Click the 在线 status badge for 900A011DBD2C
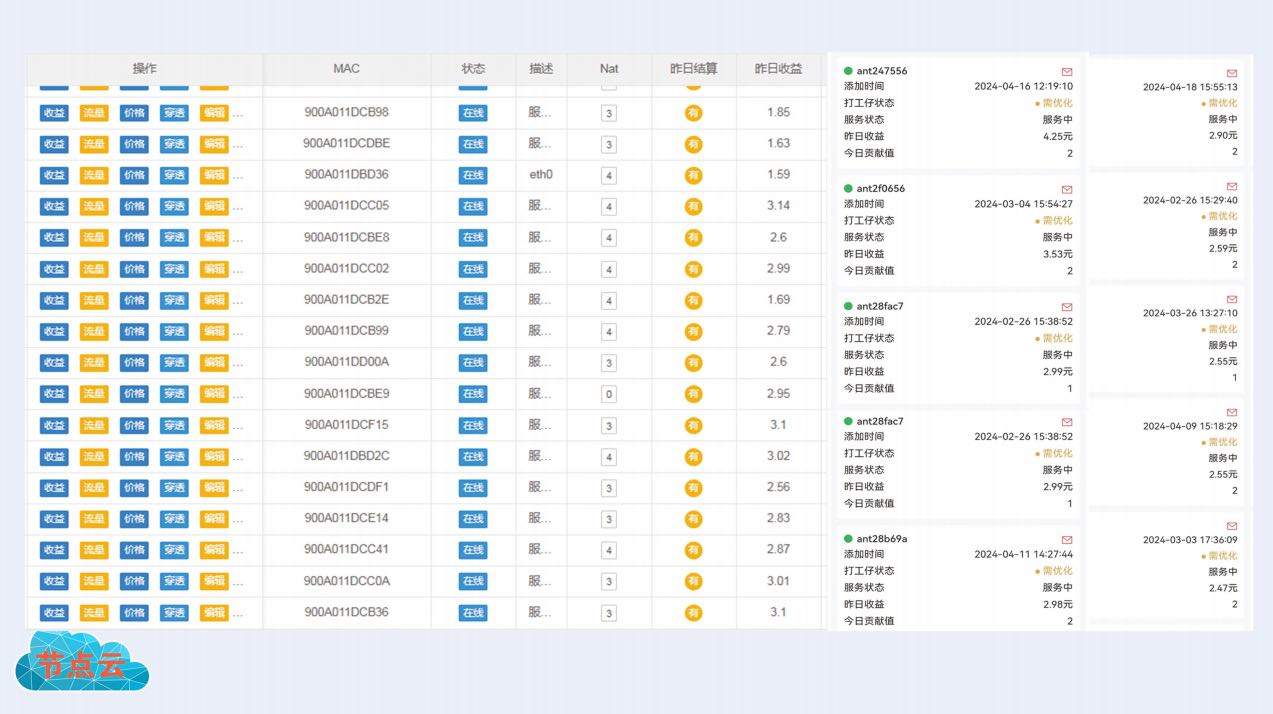This screenshot has width=1273, height=714. tap(473, 457)
